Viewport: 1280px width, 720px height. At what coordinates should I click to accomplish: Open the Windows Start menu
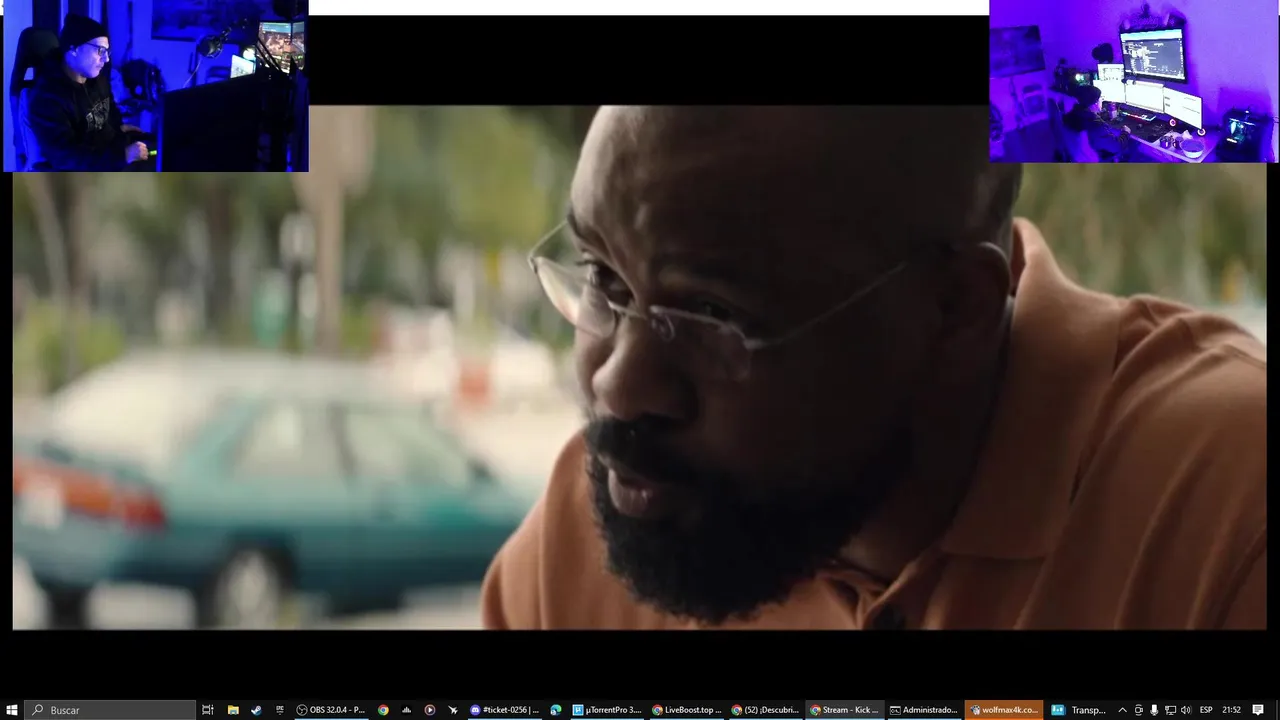point(12,710)
